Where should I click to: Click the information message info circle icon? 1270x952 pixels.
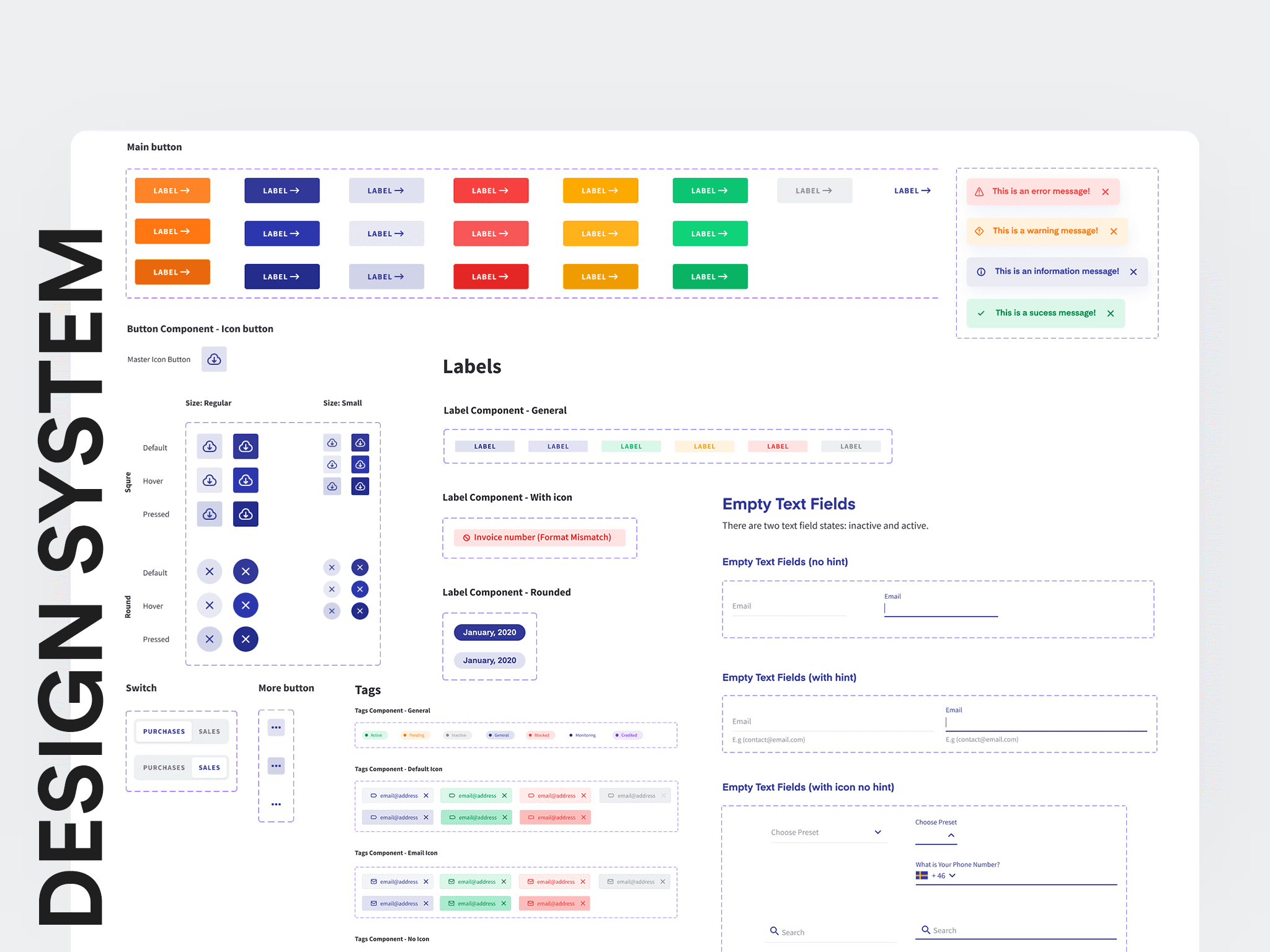pos(981,272)
